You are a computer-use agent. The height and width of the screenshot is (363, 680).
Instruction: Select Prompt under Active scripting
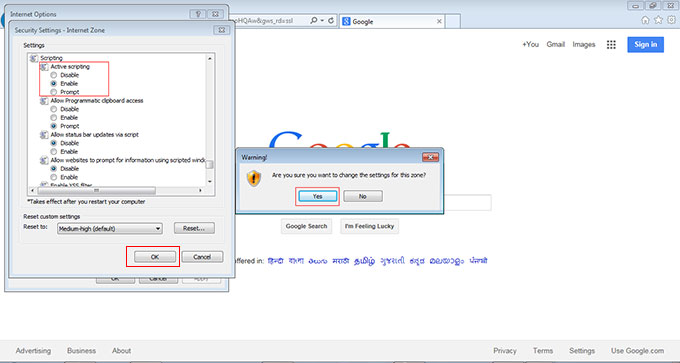pos(54,92)
